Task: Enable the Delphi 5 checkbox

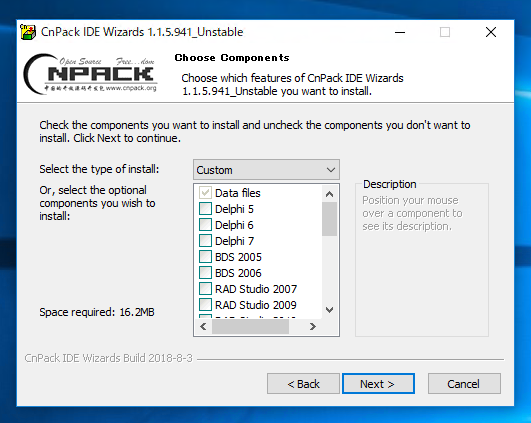Action: click(x=205, y=209)
